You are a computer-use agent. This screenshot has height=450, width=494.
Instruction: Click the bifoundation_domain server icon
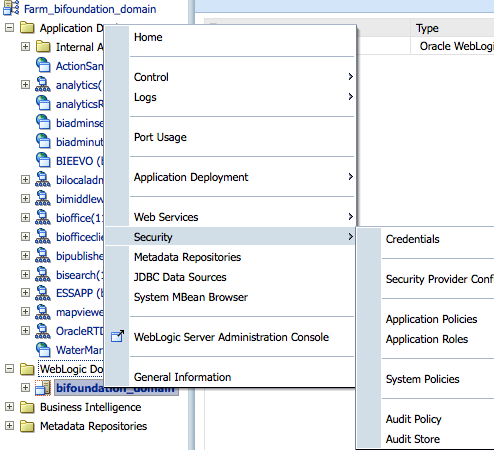coord(43,388)
